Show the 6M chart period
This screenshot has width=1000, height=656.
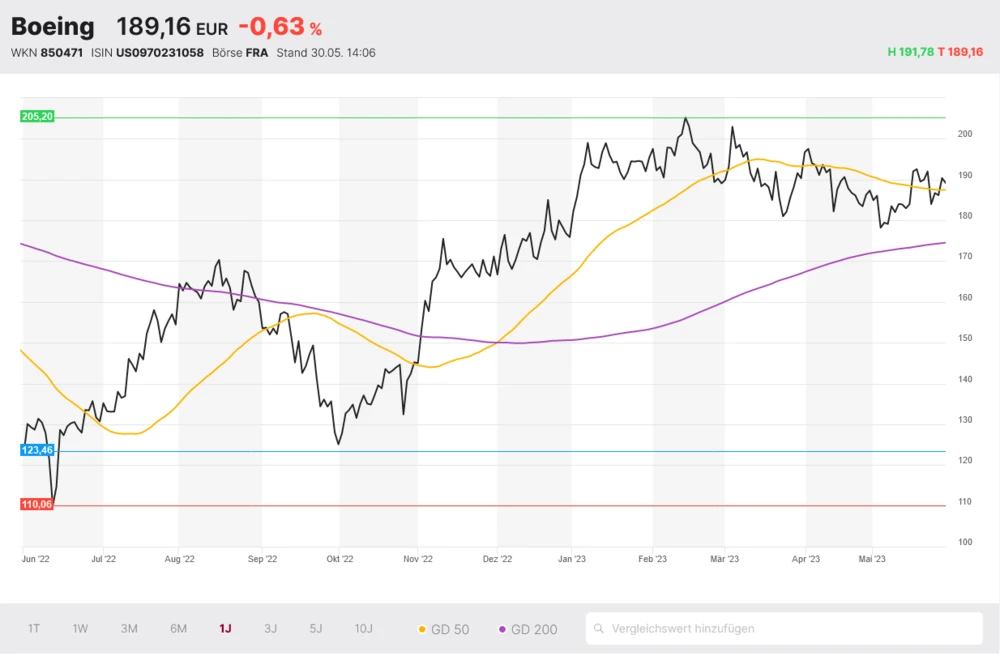tap(178, 629)
